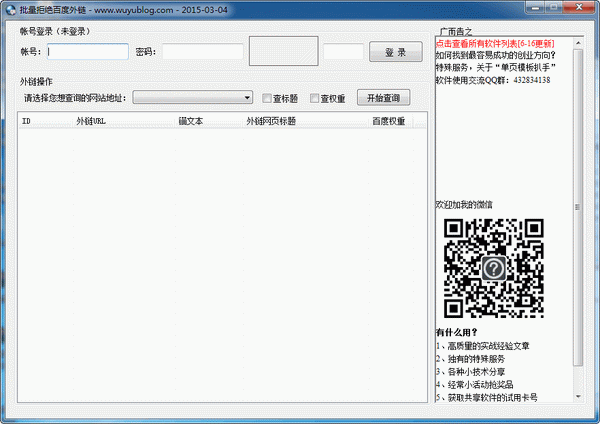Click the 独有的特殊服务 line

click(x=470, y=359)
